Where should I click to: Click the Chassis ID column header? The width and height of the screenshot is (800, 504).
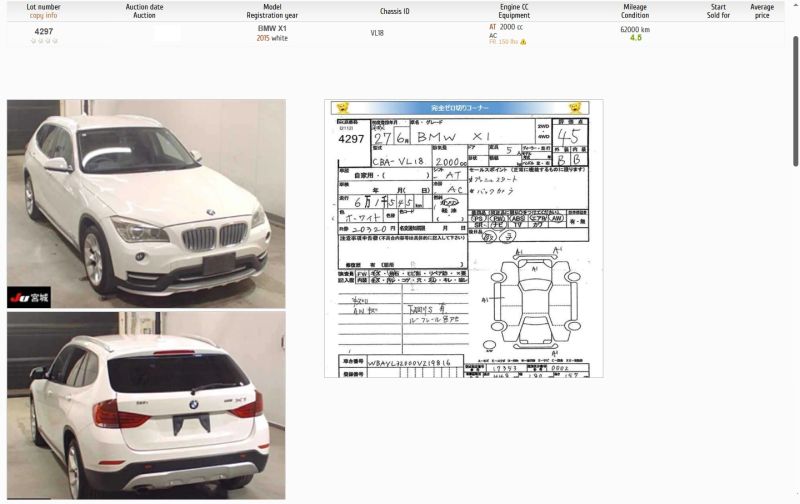394,11
